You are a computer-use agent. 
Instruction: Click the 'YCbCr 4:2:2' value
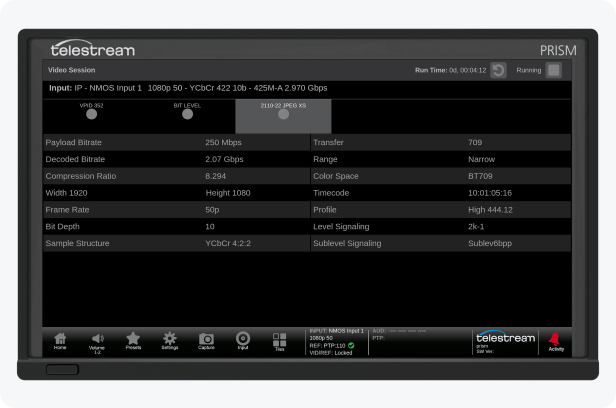(228, 243)
